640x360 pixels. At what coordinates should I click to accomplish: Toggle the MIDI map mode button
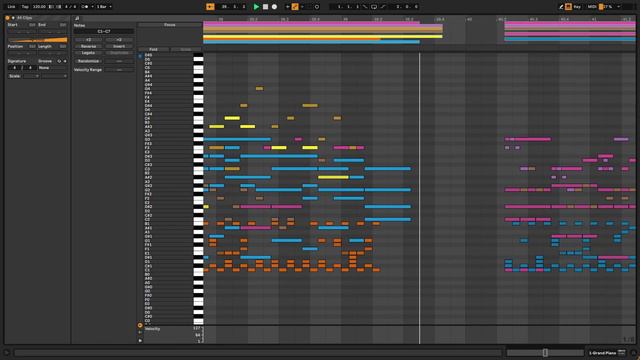tap(592, 7)
